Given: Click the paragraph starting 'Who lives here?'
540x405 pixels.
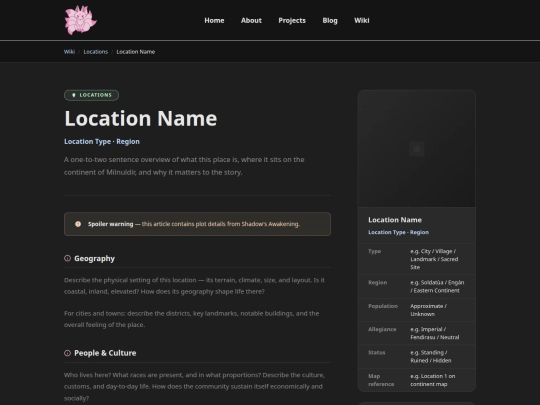Looking at the screenshot, I should click(194, 386).
